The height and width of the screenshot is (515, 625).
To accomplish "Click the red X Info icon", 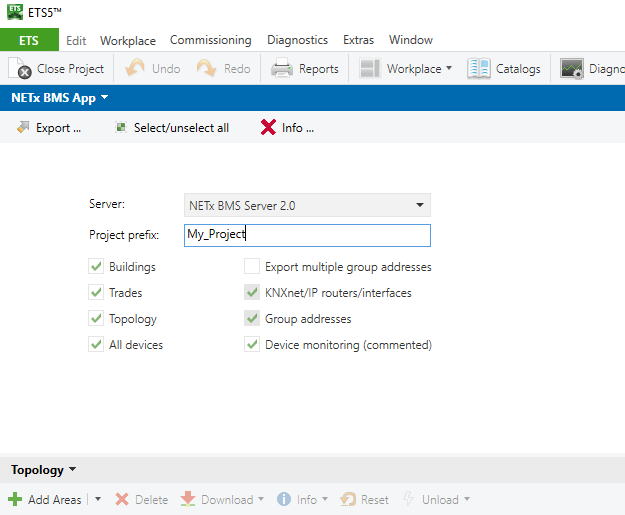I will [268, 127].
